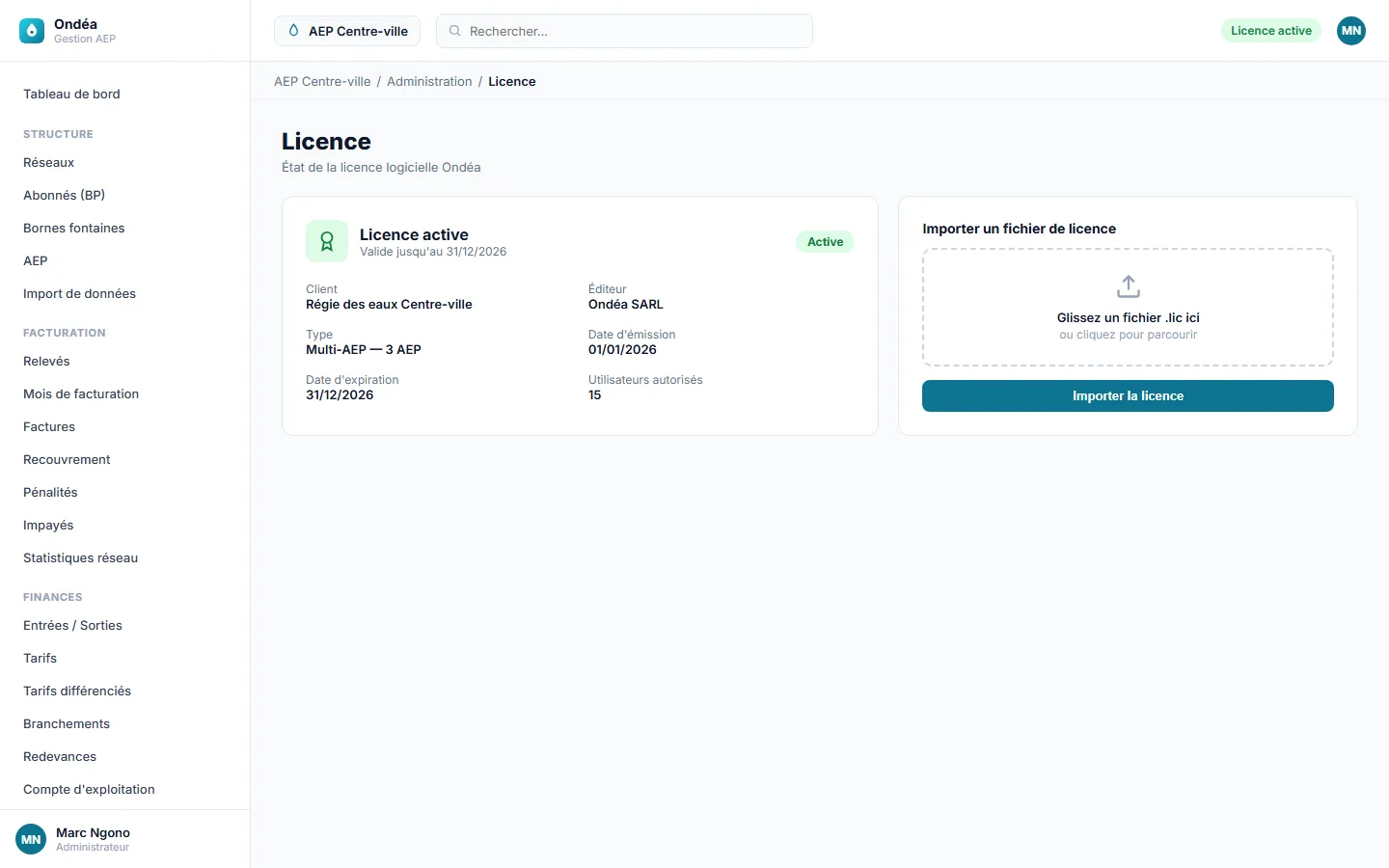This screenshot has height=868, width=1389.
Task: Click the Importer la licence button
Action: [1128, 395]
